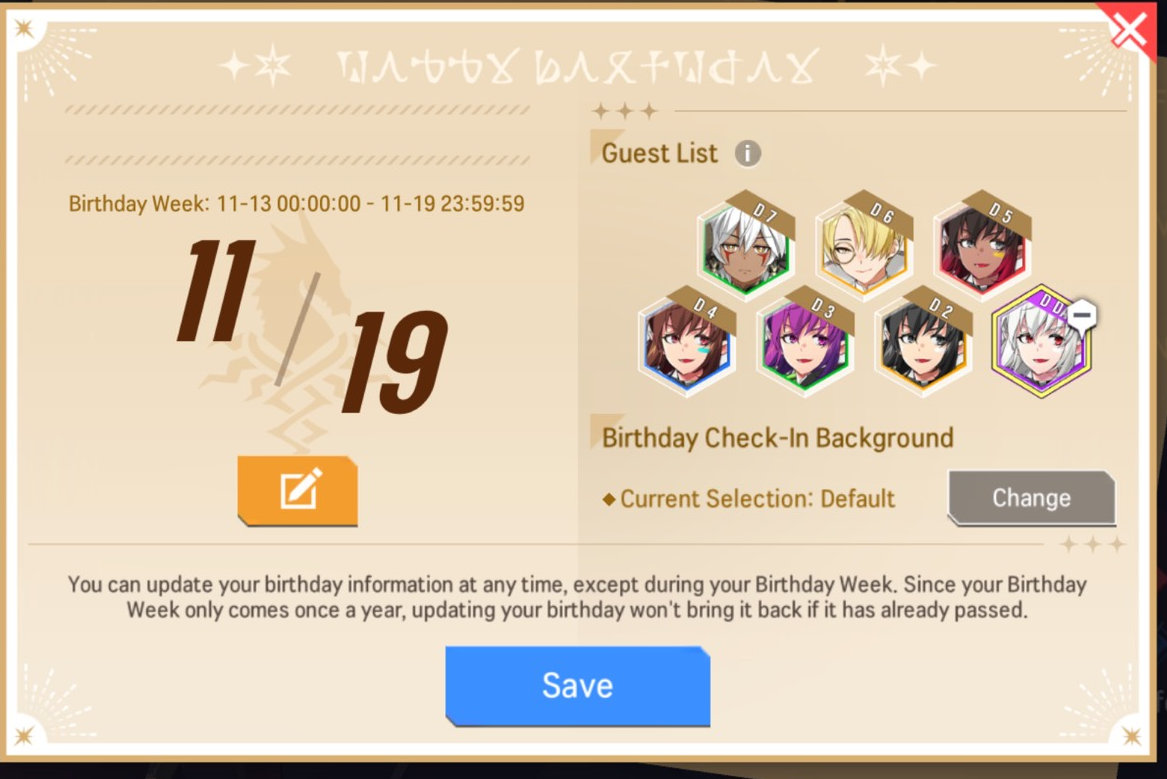Select the D2 black-haired guest avatar
Viewport: 1167px width, 779px height.
[923, 342]
